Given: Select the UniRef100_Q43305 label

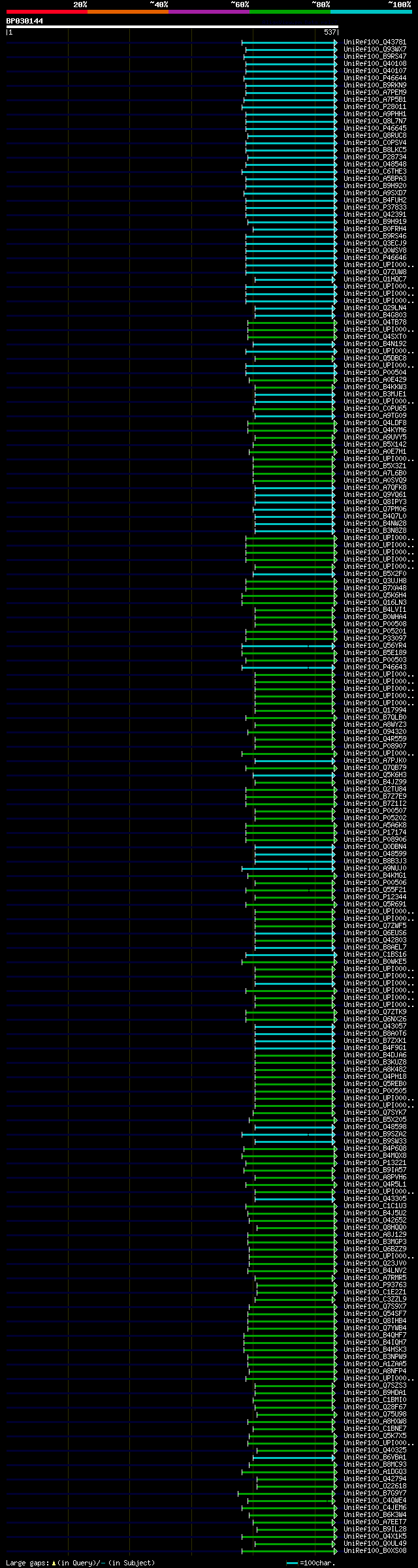Looking at the screenshot, I should [375, 1199].
